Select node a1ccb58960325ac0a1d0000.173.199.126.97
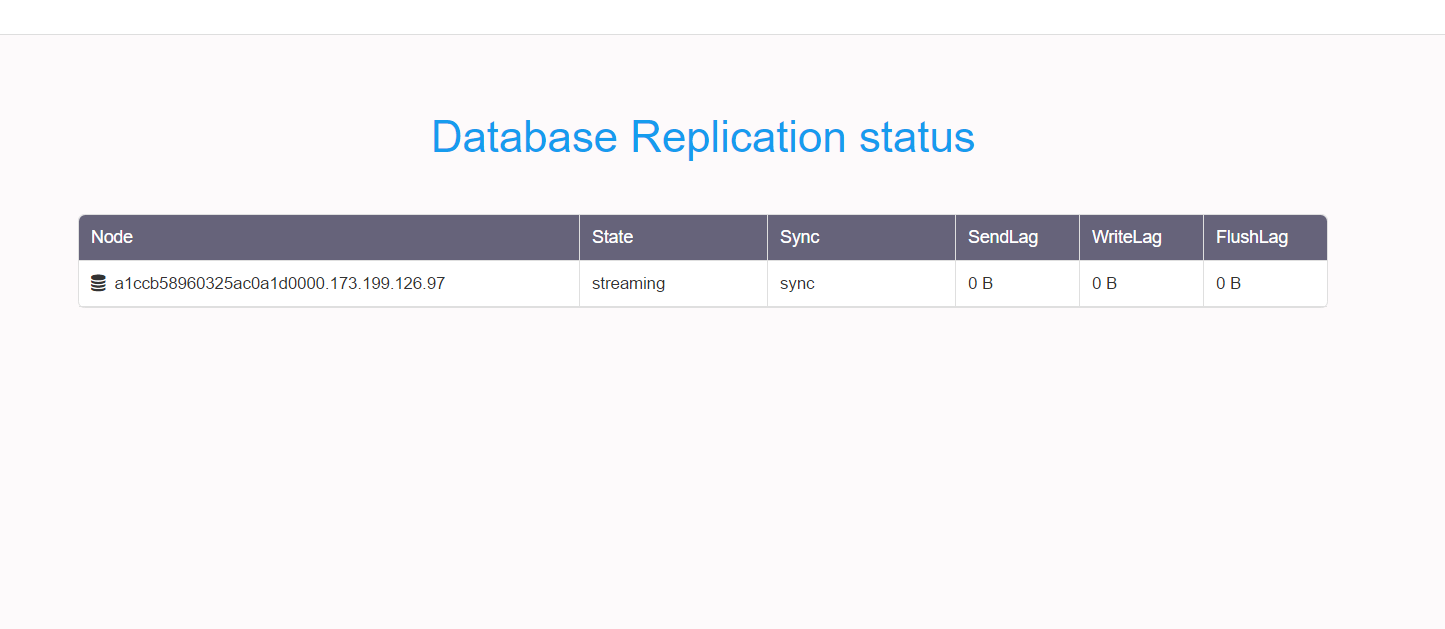This screenshot has width=1445, height=629. click(x=279, y=284)
